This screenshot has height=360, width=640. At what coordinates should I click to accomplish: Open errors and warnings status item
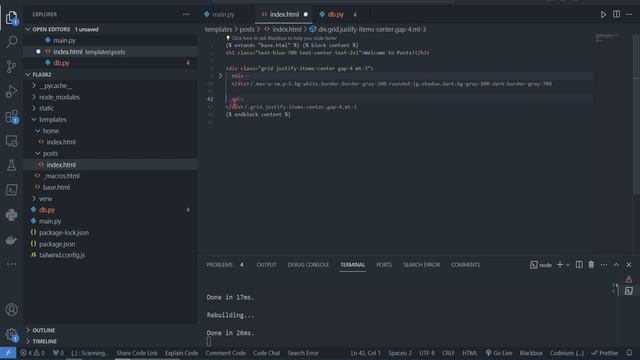(x=32, y=353)
